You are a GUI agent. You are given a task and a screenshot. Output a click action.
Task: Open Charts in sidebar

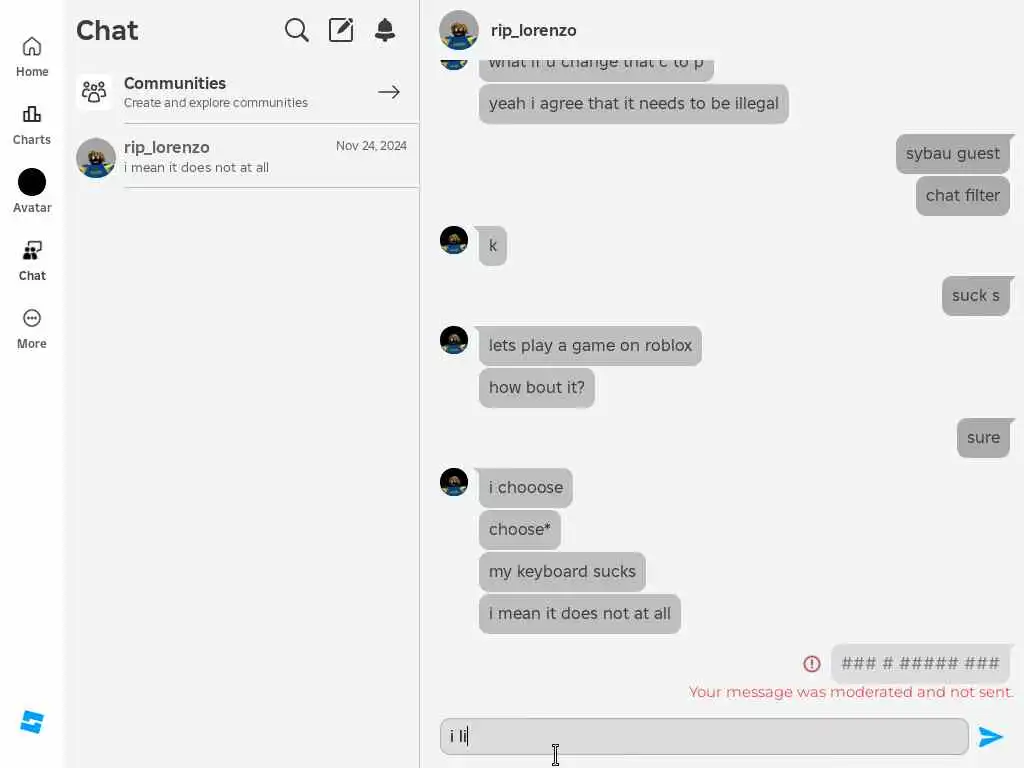32,125
